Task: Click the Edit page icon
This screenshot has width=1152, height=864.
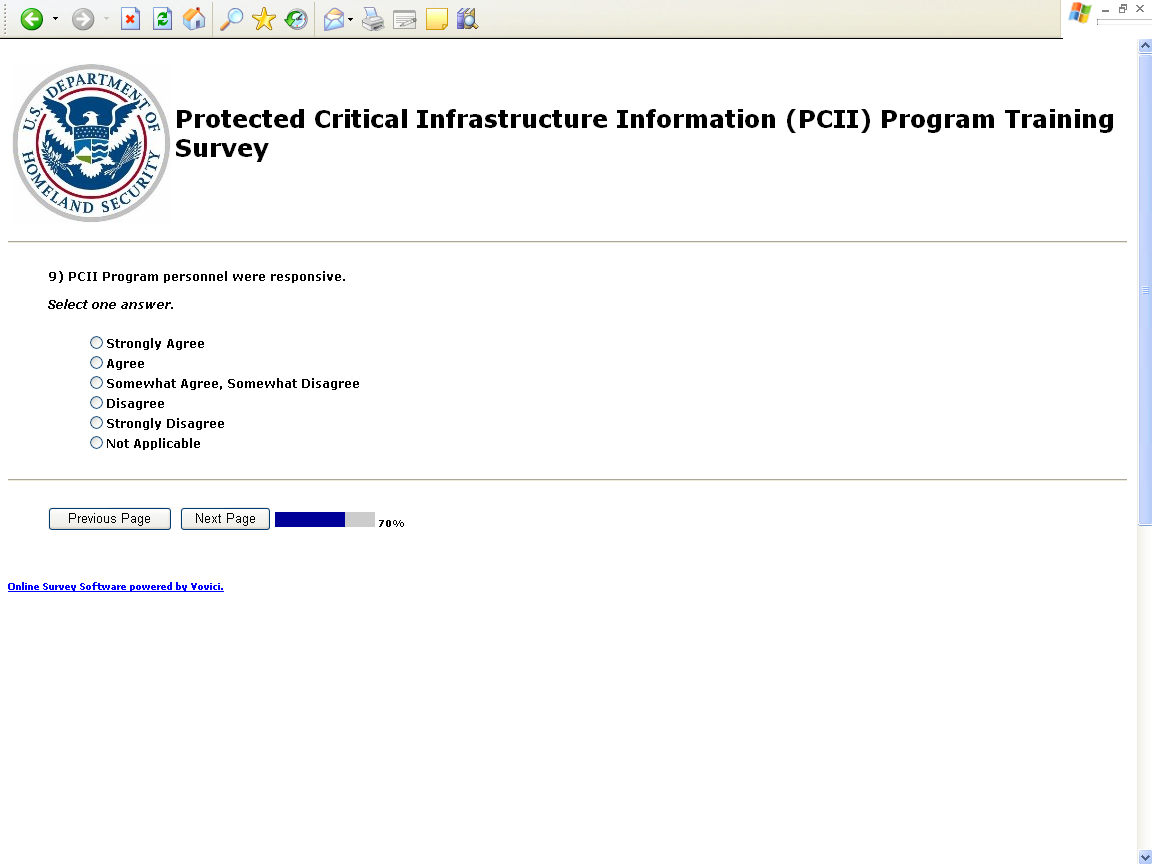Action: pos(405,19)
